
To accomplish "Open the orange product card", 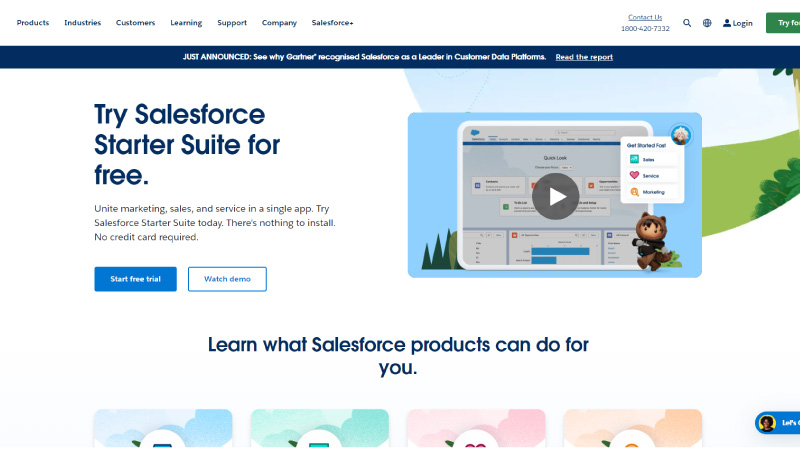I will click(633, 429).
